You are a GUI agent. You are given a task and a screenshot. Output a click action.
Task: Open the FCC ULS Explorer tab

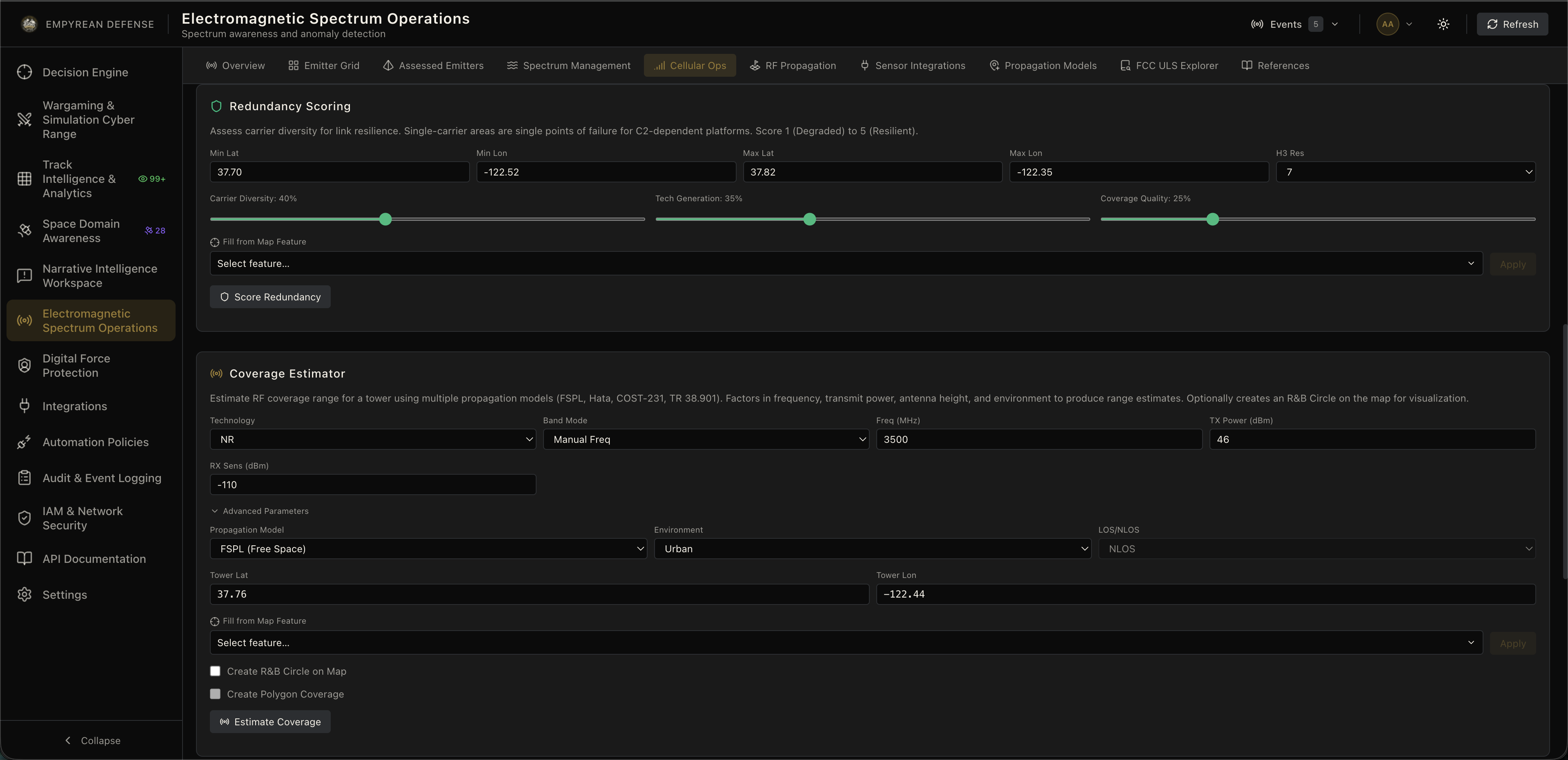tap(1169, 66)
